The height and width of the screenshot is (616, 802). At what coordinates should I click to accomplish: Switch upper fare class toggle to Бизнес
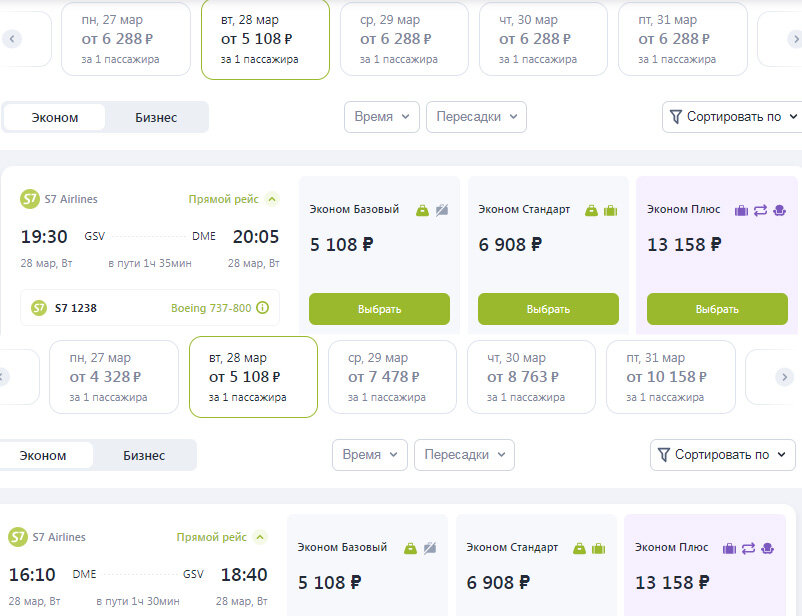156,117
